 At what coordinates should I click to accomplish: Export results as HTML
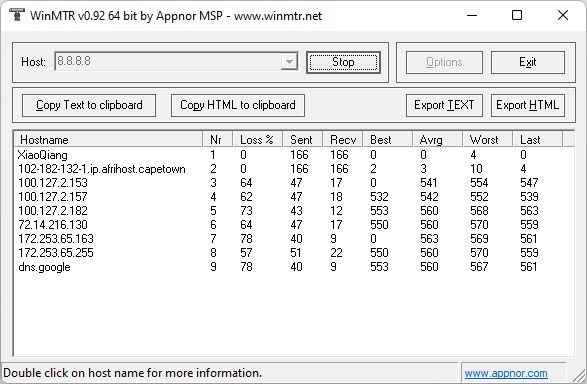[527, 105]
